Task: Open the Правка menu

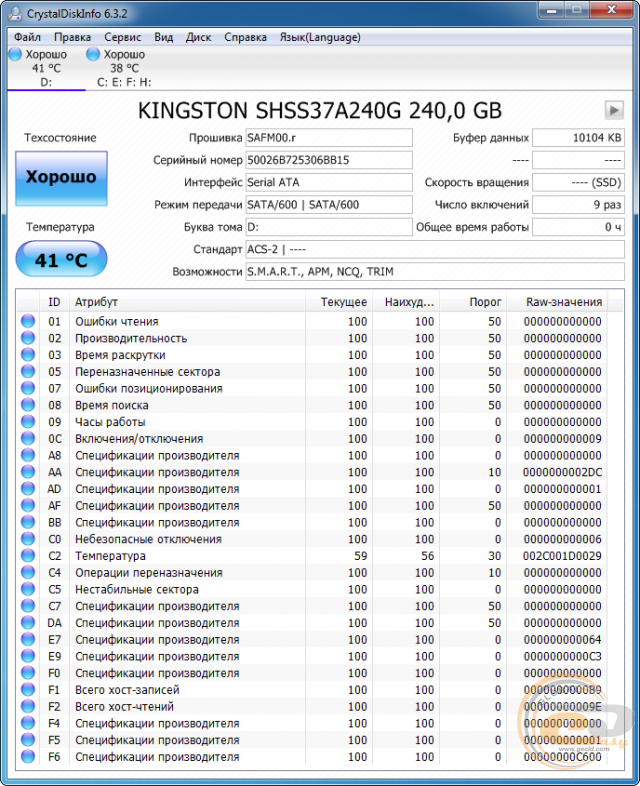Action: click(73, 37)
